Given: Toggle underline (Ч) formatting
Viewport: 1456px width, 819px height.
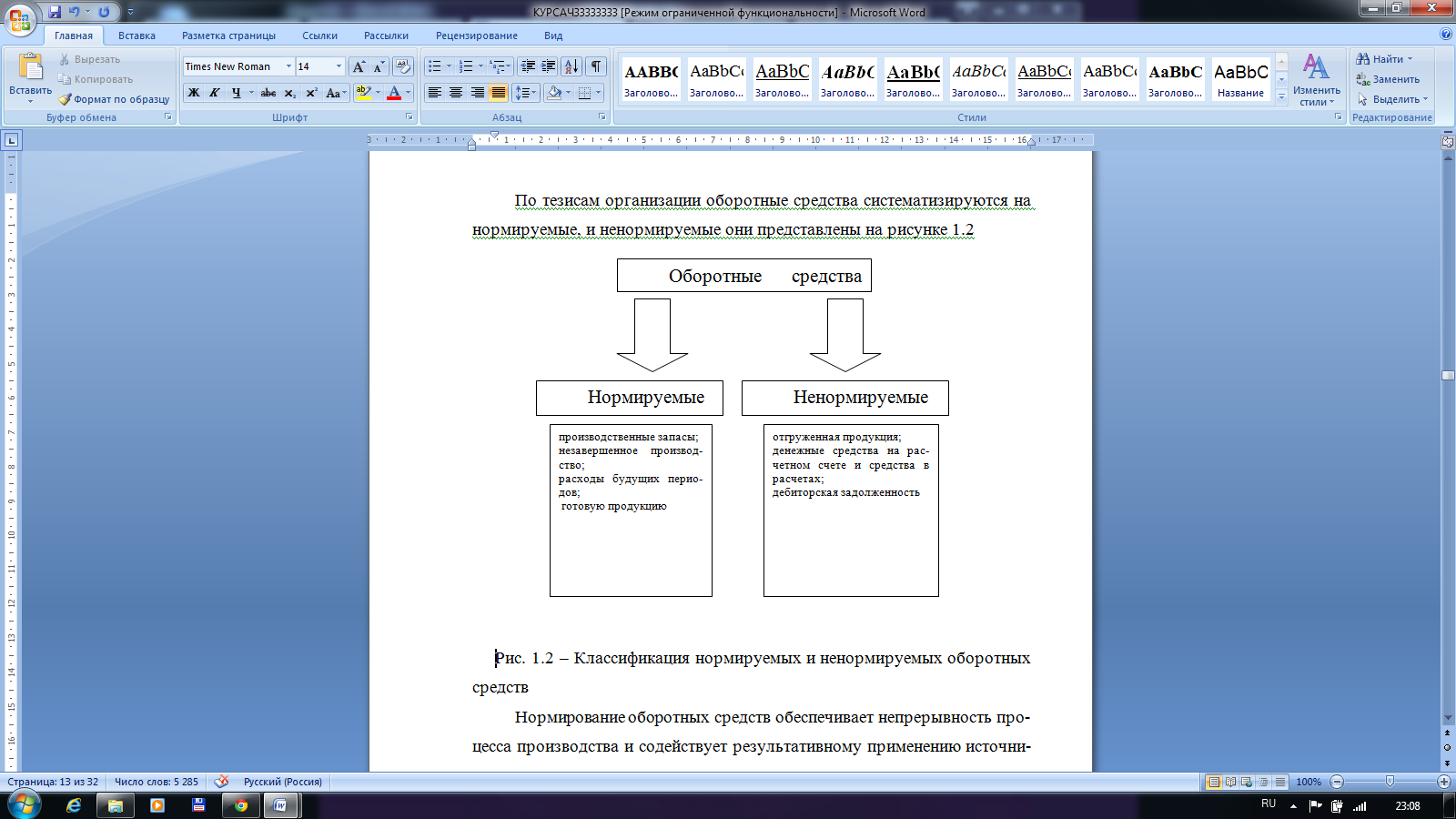Looking at the screenshot, I should pyautogui.click(x=236, y=93).
